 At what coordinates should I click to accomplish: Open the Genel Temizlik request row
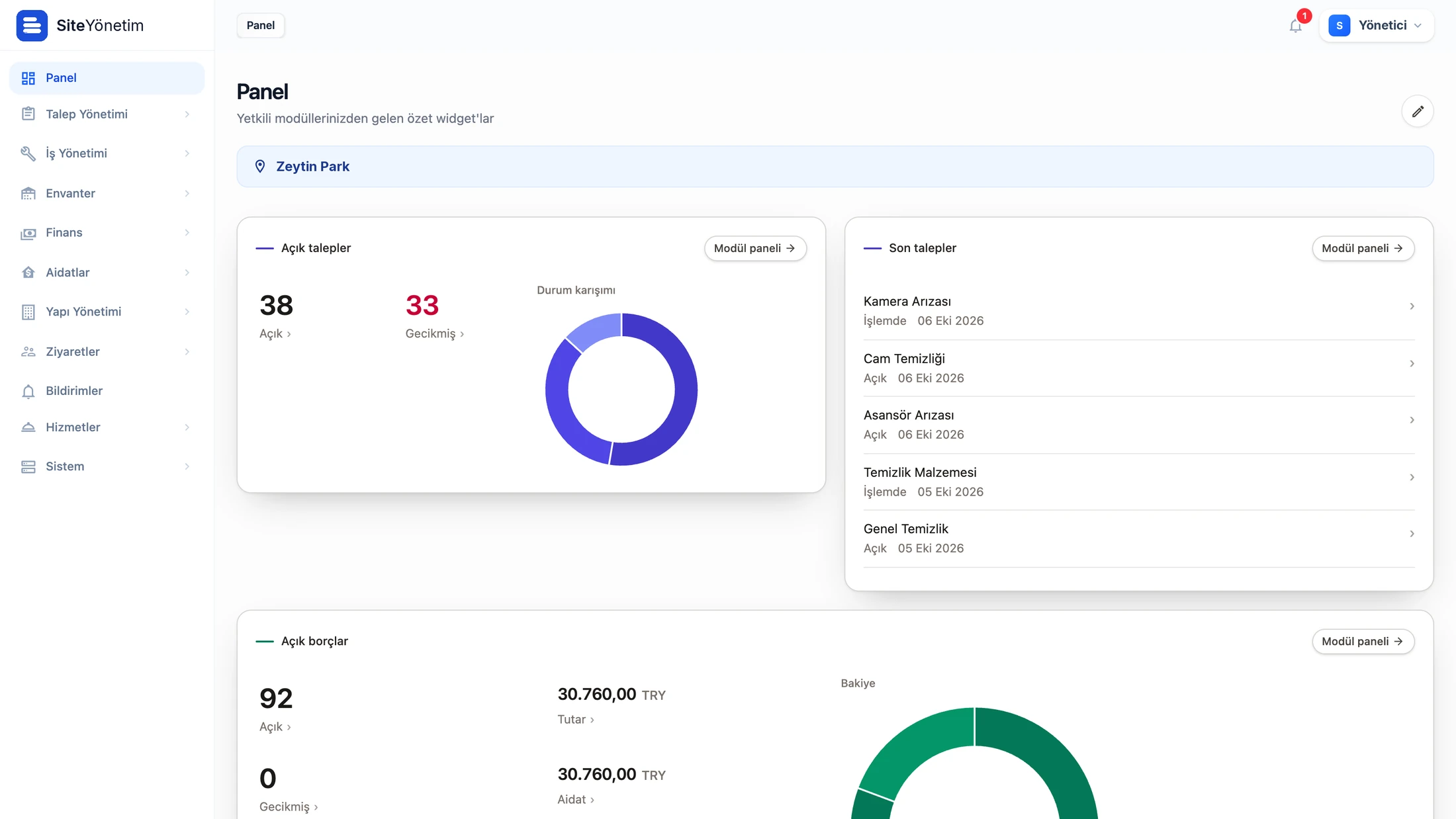pos(1139,539)
